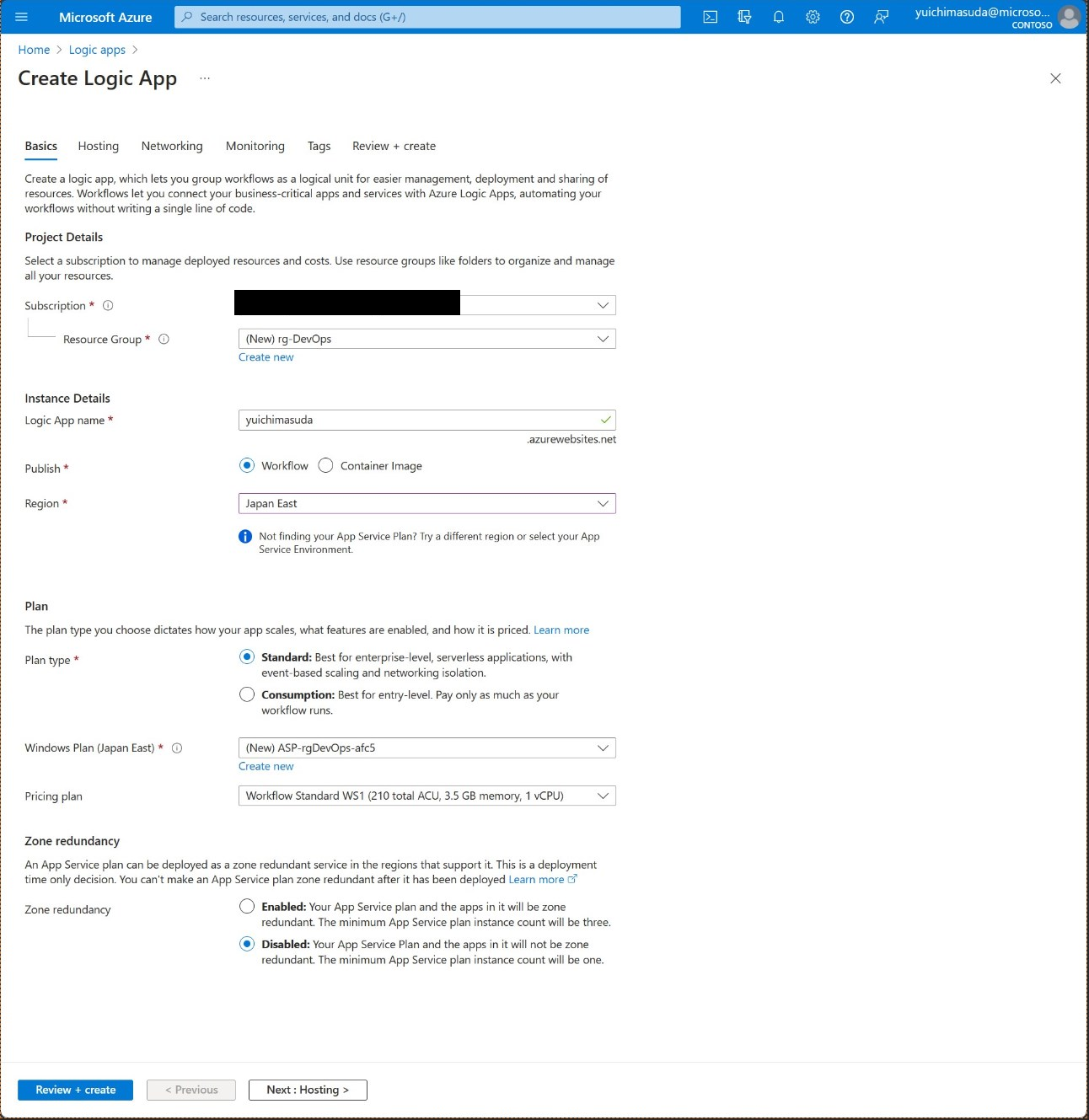Select the Workflow publish option

point(247,465)
